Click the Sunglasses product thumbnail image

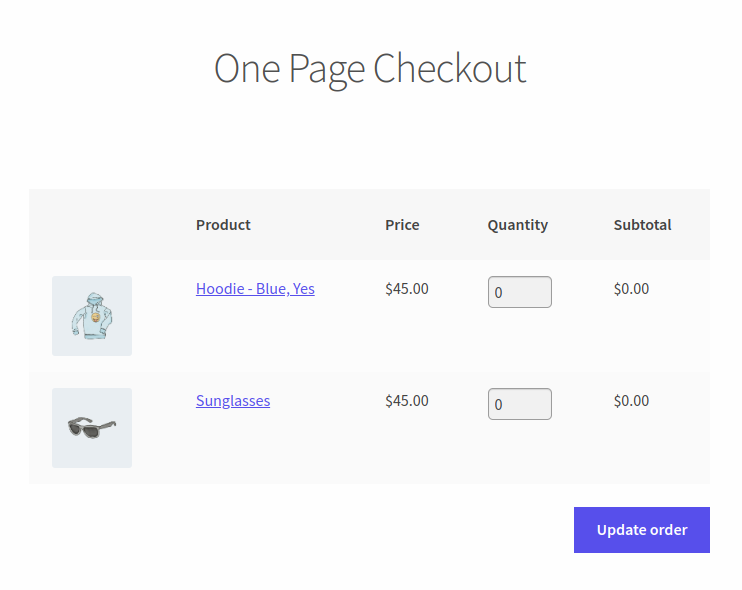[x=92, y=428]
